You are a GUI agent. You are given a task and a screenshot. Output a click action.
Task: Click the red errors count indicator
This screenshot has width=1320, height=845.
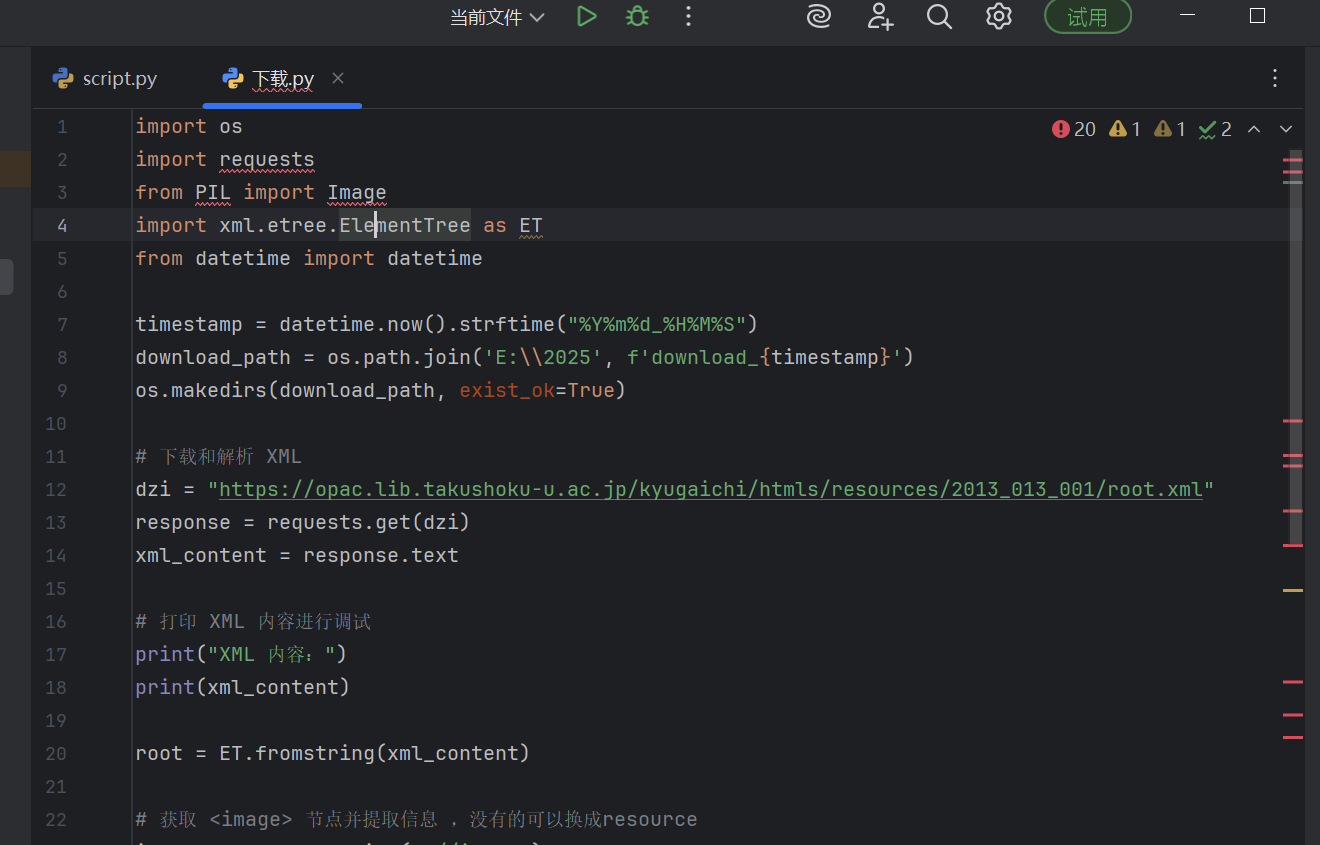[x=1074, y=129]
